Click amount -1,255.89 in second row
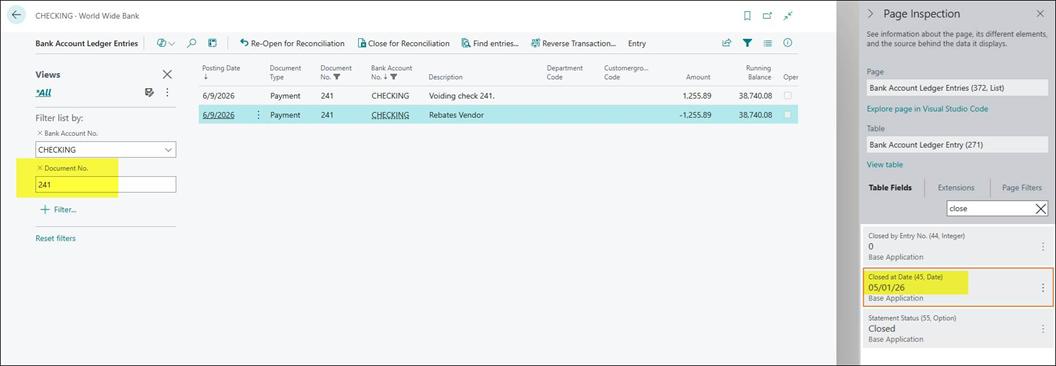The image size is (1056, 366). tap(696, 115)
